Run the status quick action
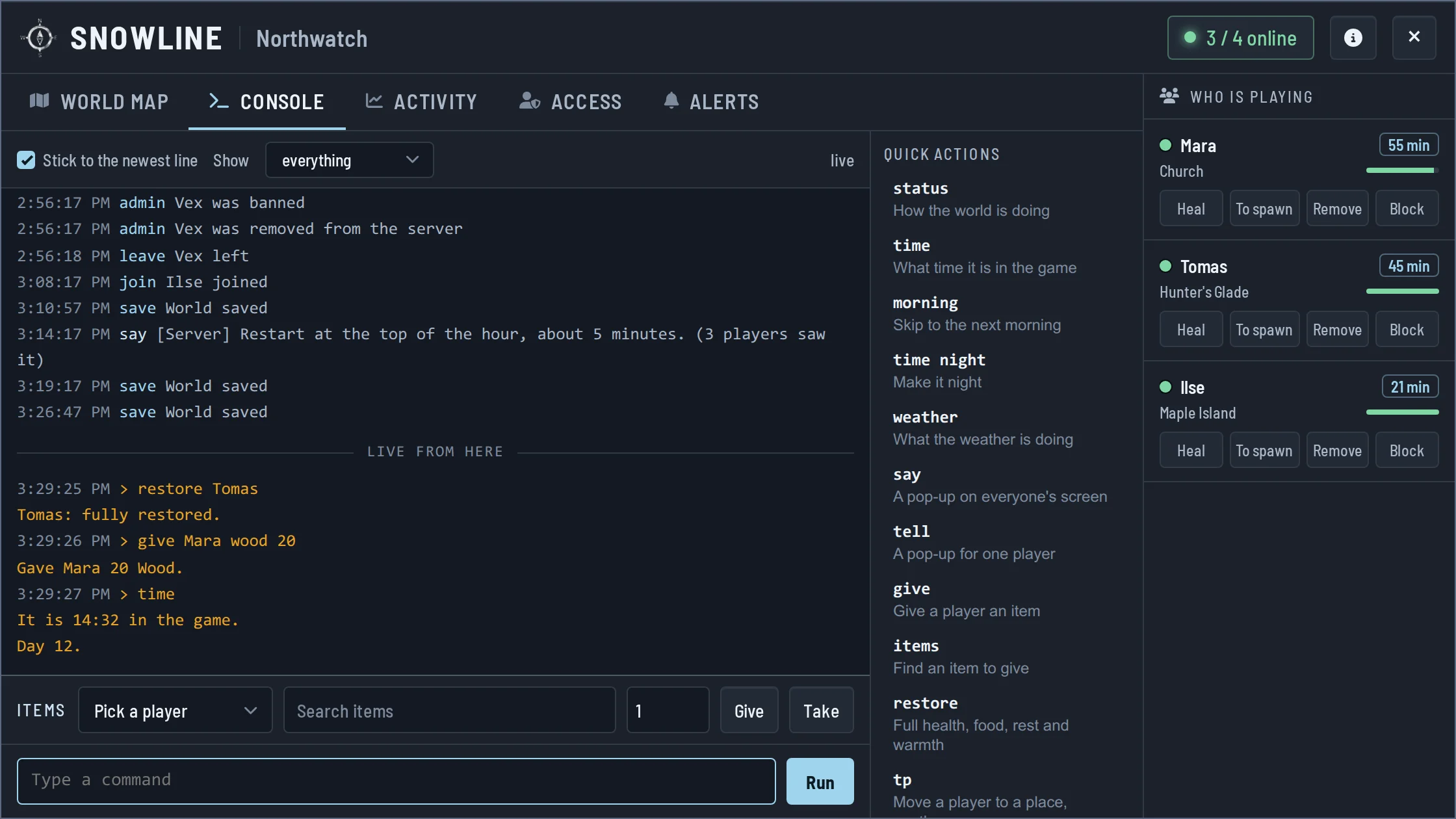1456x819 pixels. [1006, 199]
